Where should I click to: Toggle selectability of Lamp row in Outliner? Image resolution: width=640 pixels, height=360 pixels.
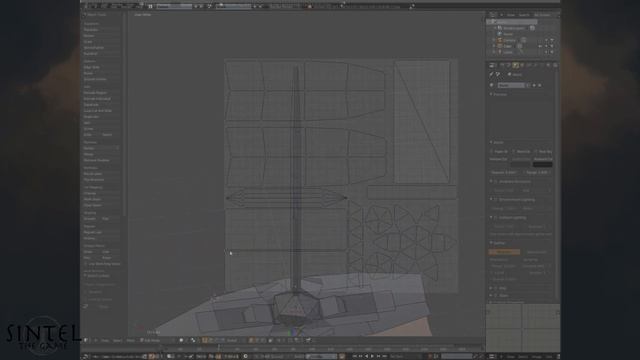[547, 52]
